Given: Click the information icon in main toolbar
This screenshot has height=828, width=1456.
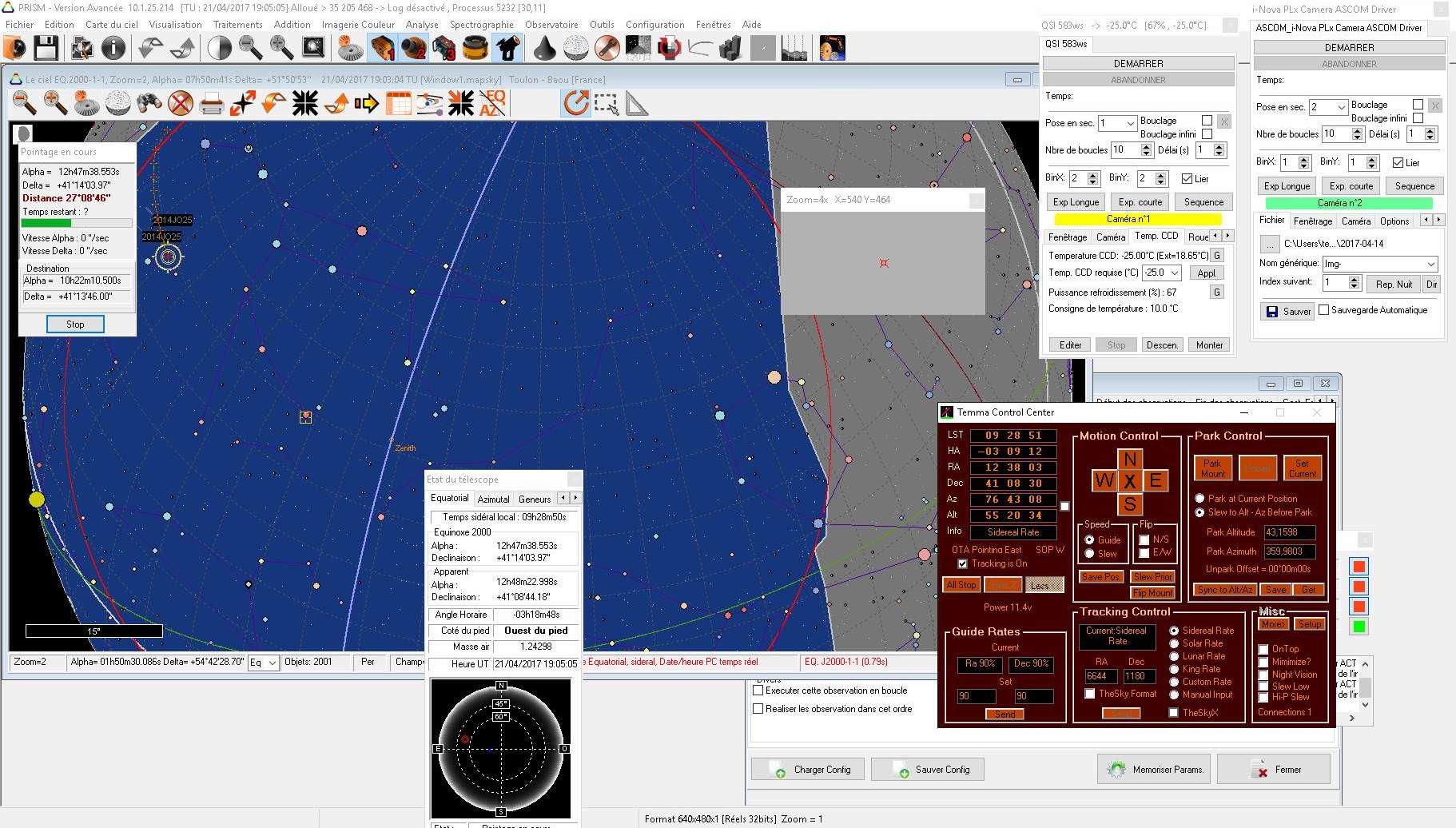Looking at the screenshot, I should tap(113, 49).
